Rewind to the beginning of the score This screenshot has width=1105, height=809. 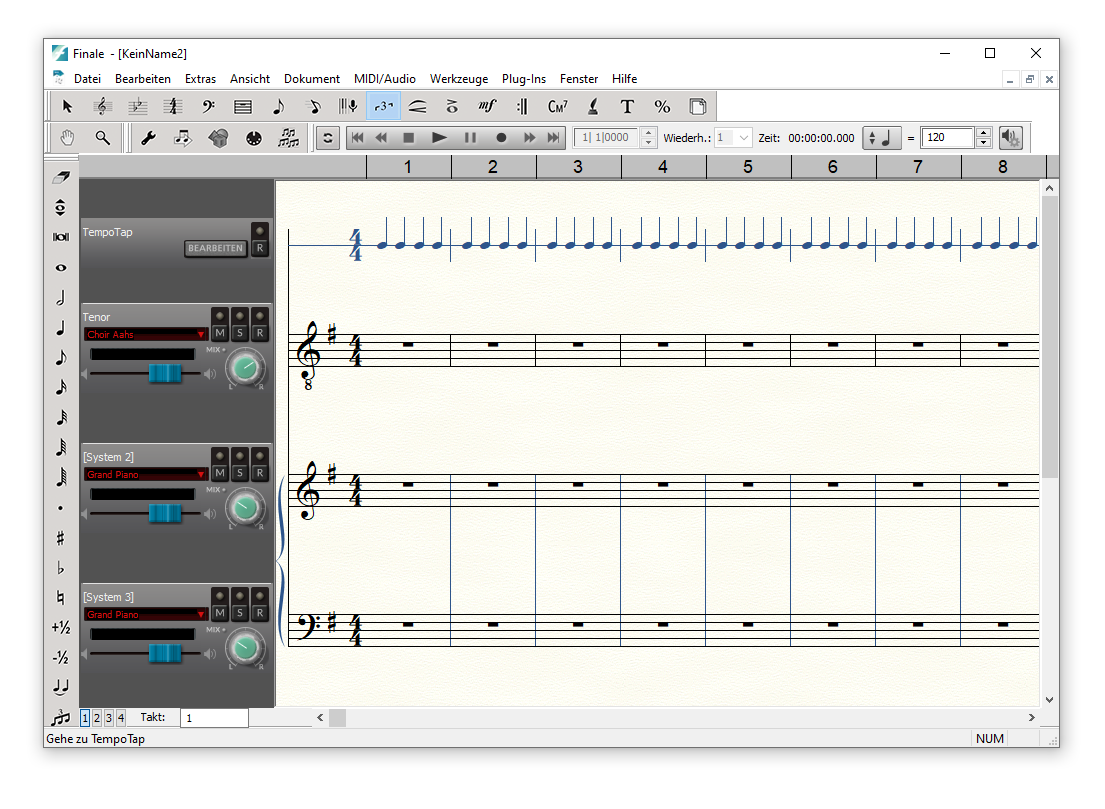click(x=357, y=137)
